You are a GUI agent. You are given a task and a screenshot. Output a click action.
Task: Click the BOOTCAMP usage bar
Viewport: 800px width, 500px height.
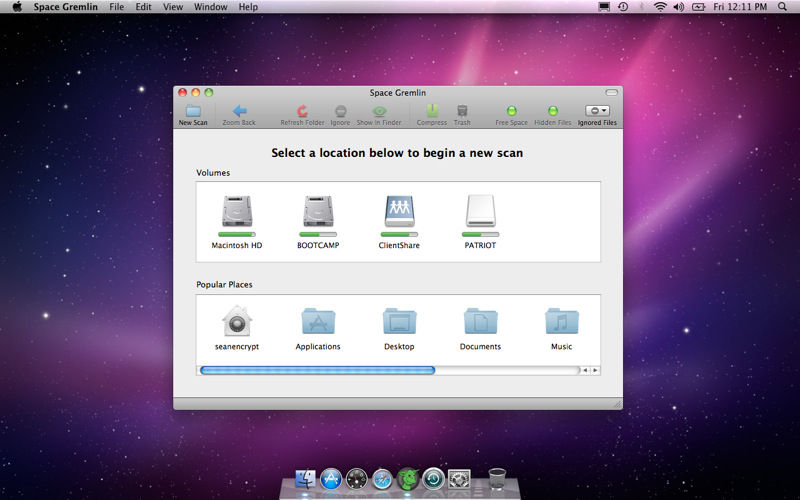pos(318,235)
